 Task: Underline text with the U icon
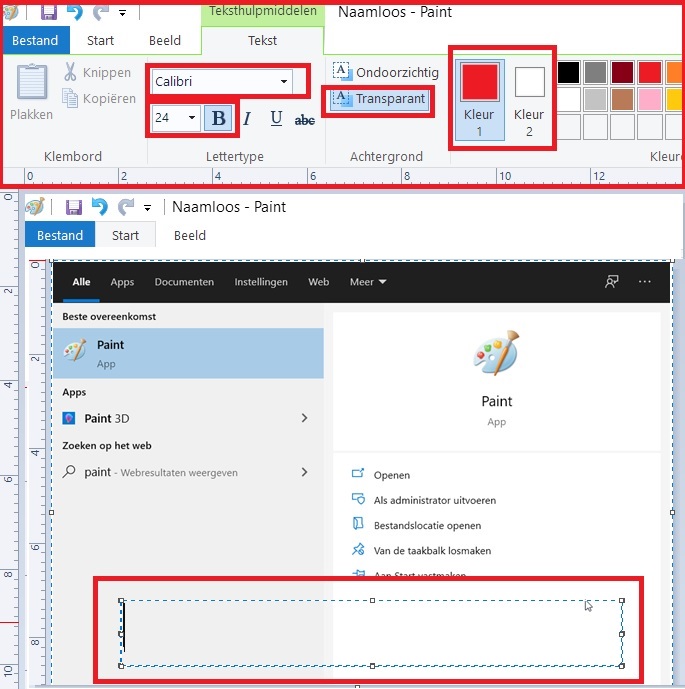(x=276, y=119)
